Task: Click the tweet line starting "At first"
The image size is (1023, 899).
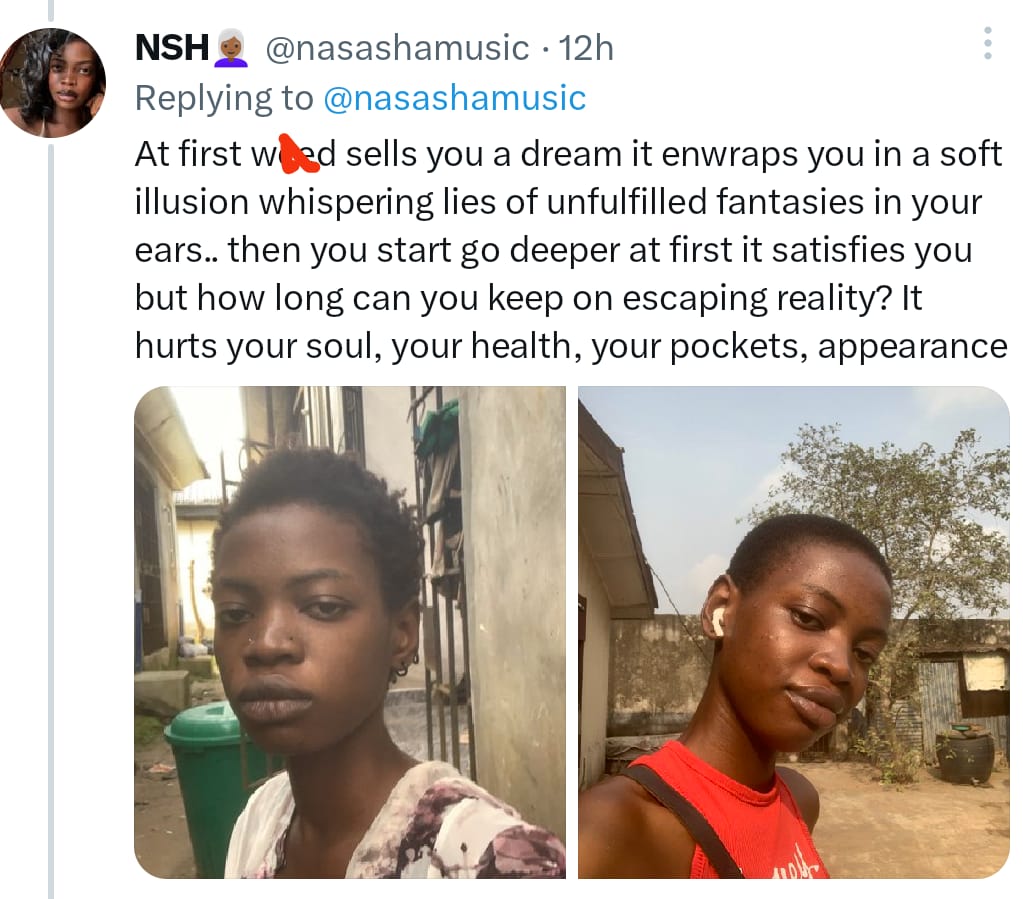Action: [568, 154]
